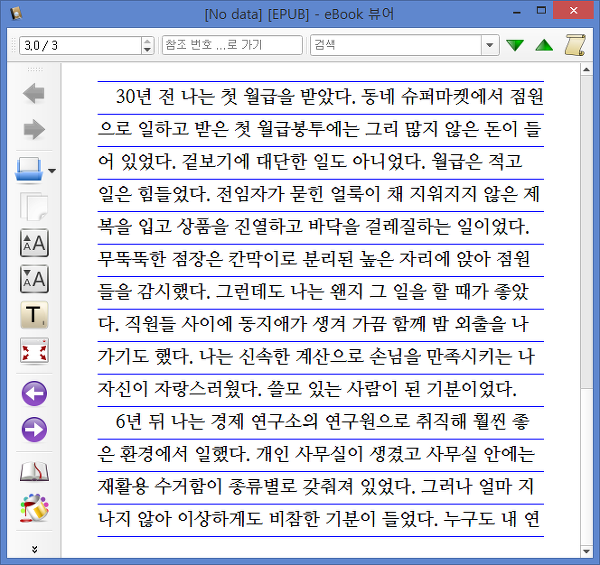Click the vertical scrollbar down arrow

click(x=586, y=551)
